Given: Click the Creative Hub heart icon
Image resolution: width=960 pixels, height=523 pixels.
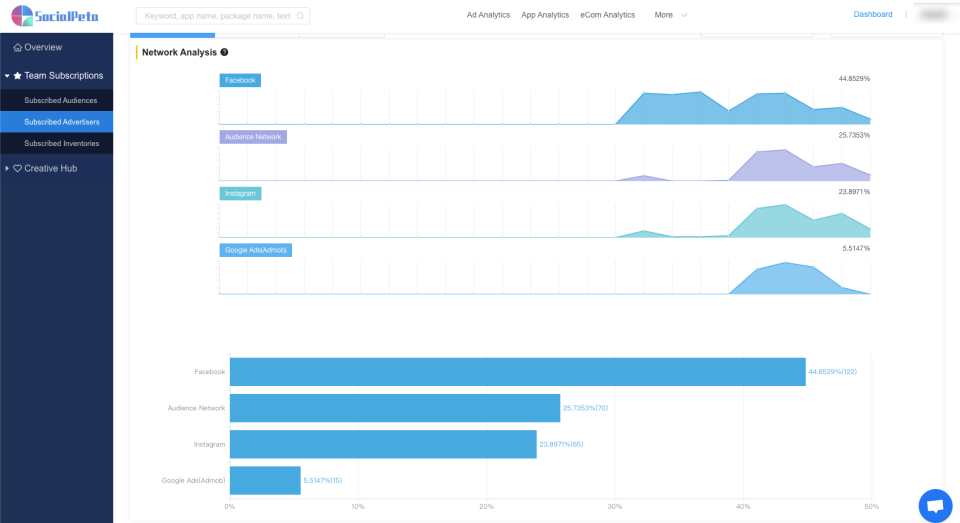Looking at the screenshot, I should click(17, 168).
